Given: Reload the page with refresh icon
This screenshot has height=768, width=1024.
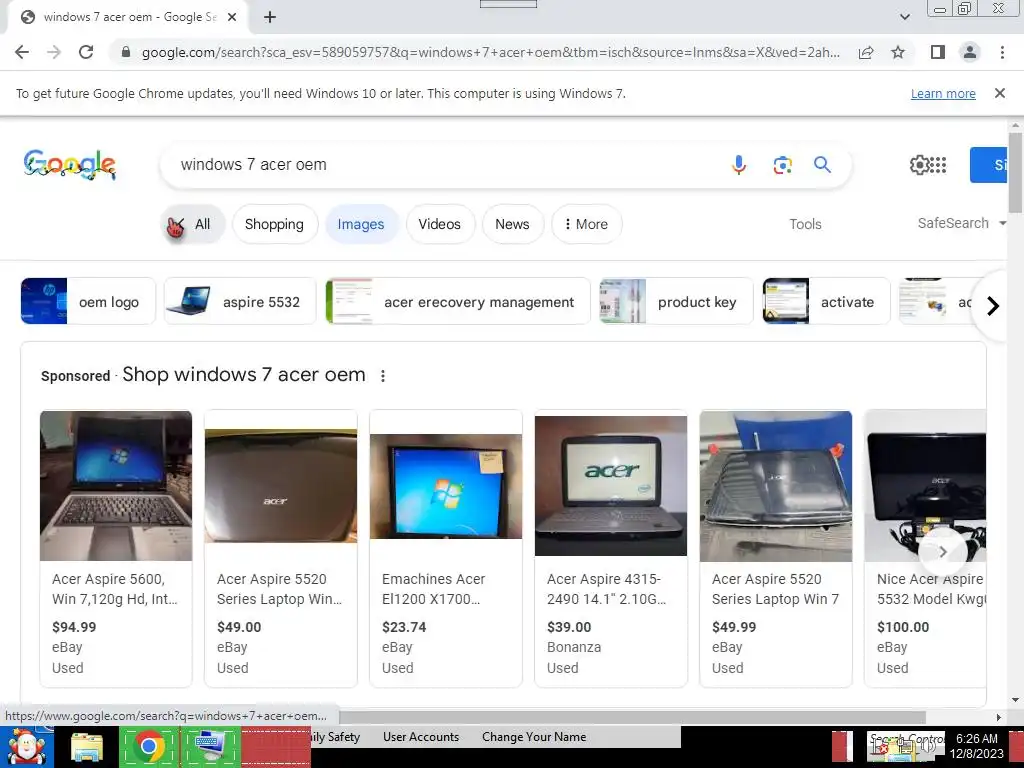Looking at the screenshot, I should click(x=86, y=52).
